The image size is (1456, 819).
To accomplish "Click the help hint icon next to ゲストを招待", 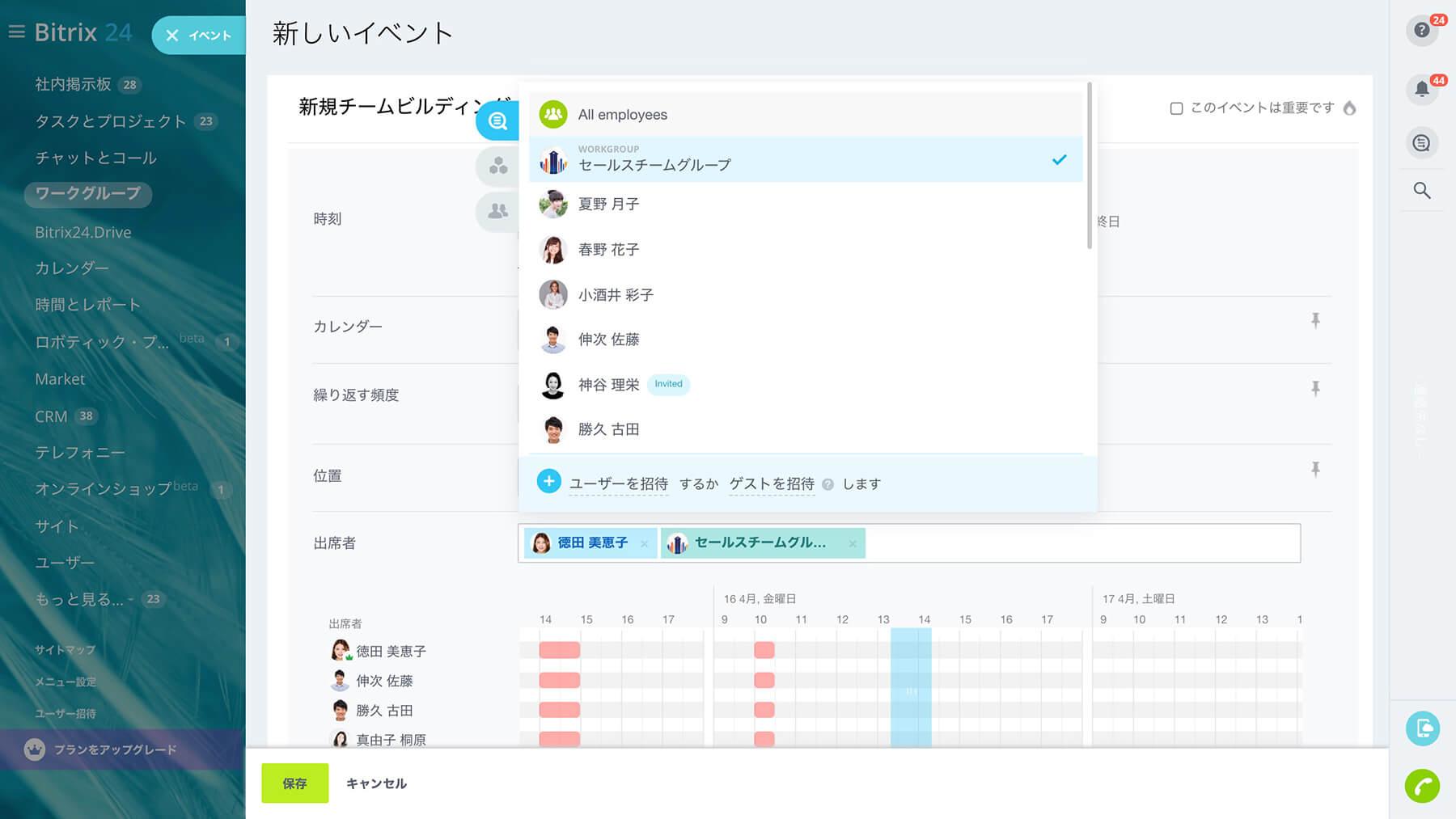I will pos(827,485).
